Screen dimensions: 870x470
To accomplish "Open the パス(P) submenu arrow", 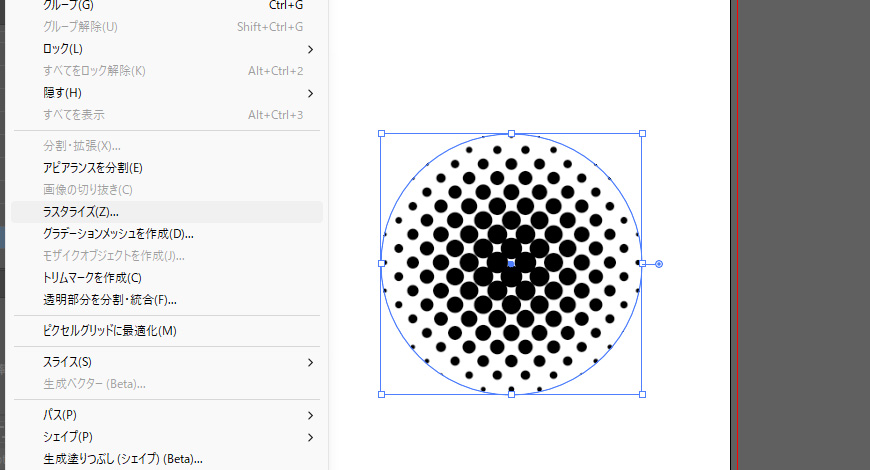I will pos(310,415).
